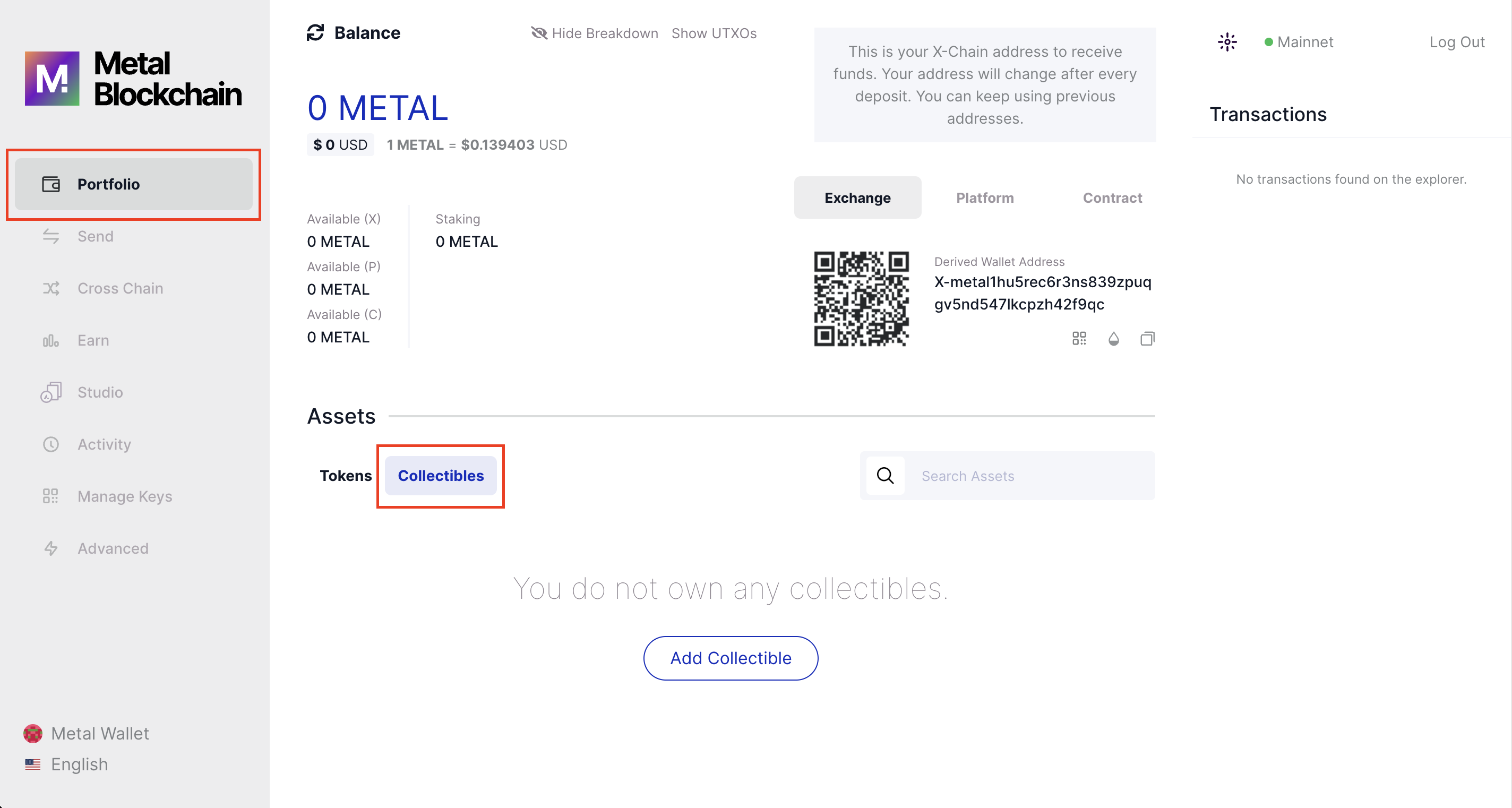Screen dimensions: 1512x808
Task: Click the Send arrows icon
Action: [51, 236]
